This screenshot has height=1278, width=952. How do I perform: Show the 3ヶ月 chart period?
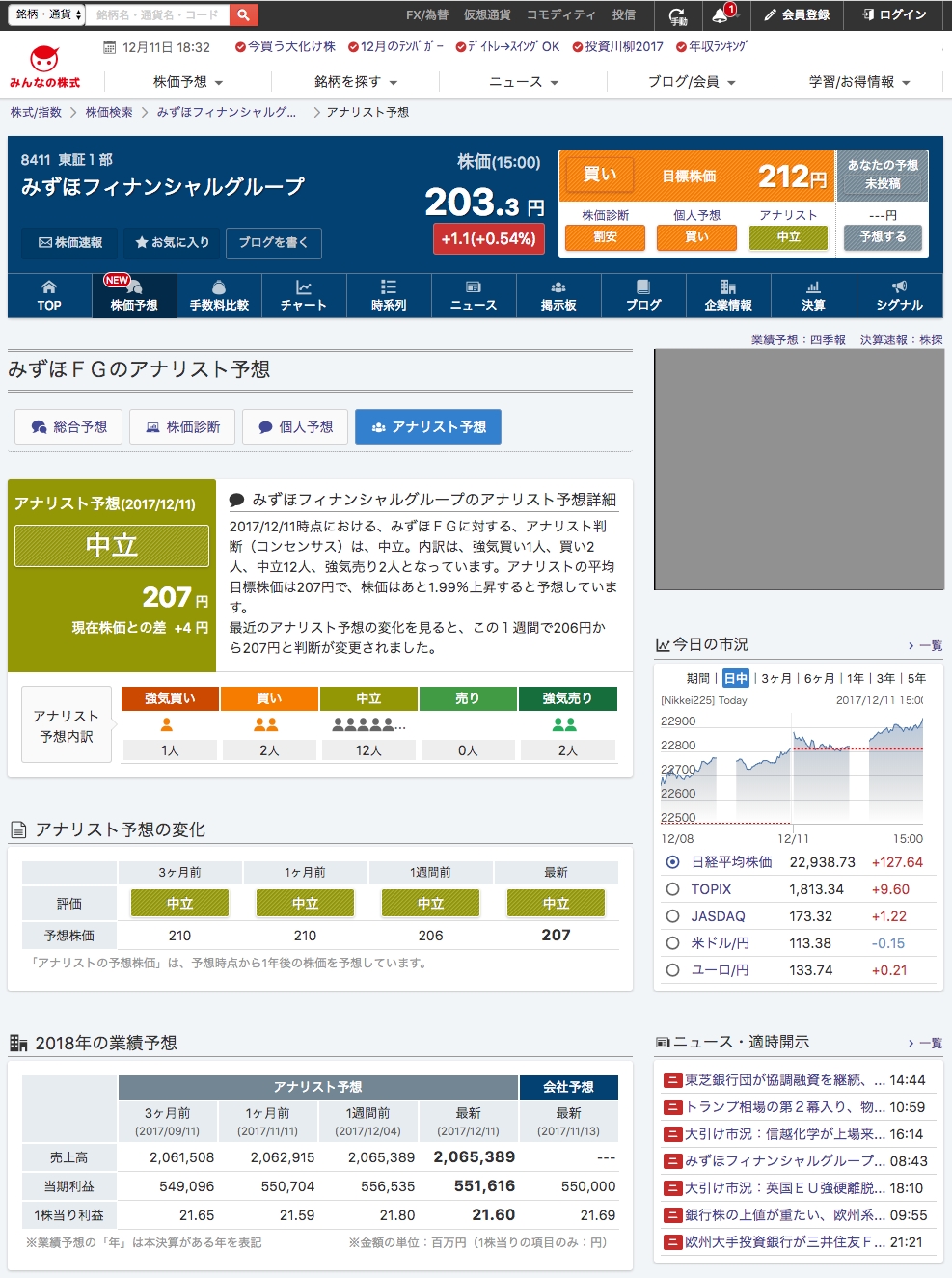point(777,678)
